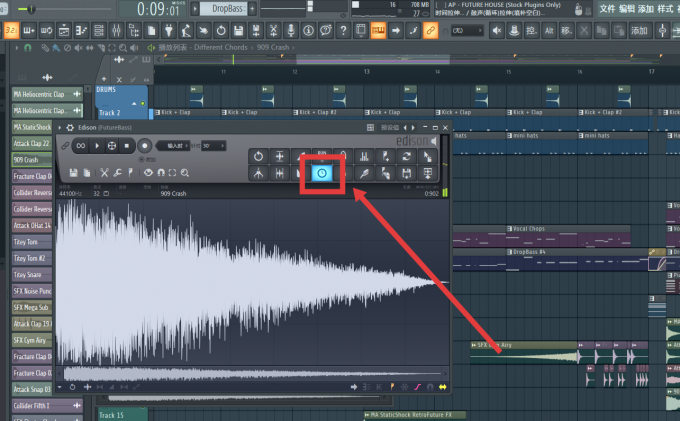Open Edison scissors edit tools
The height and width of the screenshot is (421, 680).
tap(104, 173)
